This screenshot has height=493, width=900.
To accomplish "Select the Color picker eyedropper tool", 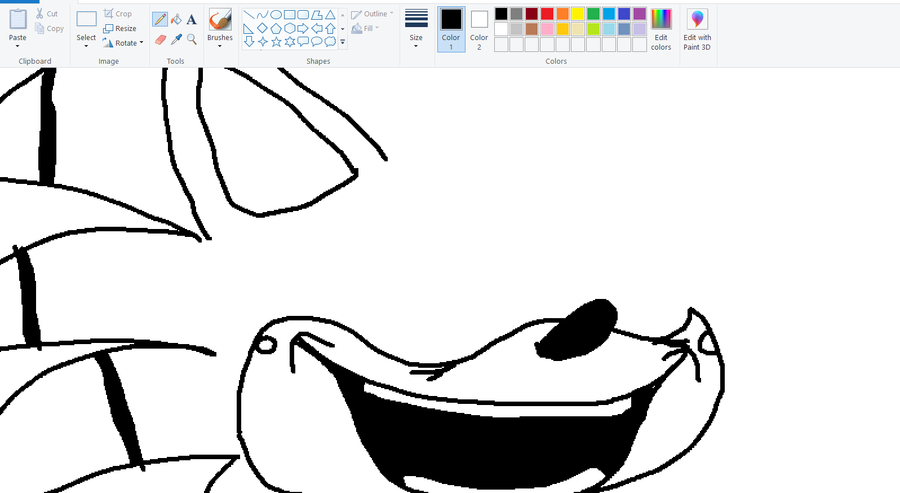I will click(176, 39).
